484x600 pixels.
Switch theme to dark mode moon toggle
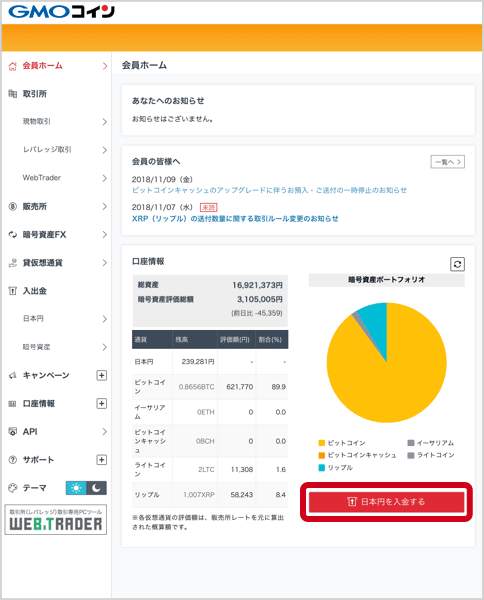pos(96,488)
